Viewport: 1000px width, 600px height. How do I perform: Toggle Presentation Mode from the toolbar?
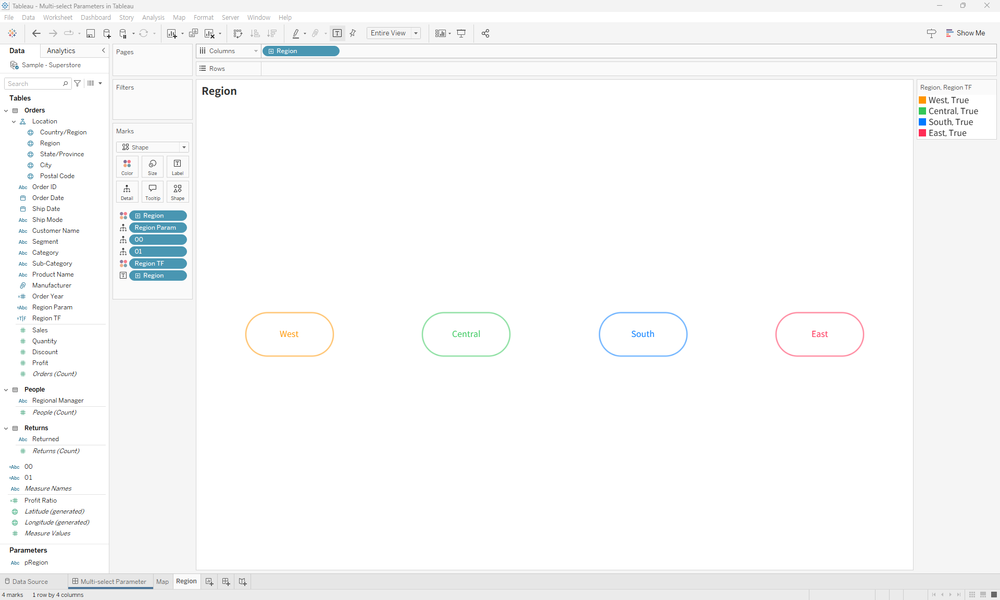click(x=461, y=33)
